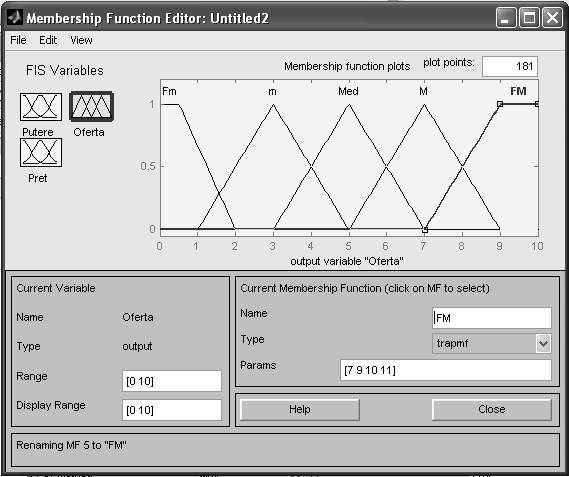The height and width of the screenshot is (477, 569).
Task: Click the Params field with [7 9 10 11]
Action: coord(446,370)
